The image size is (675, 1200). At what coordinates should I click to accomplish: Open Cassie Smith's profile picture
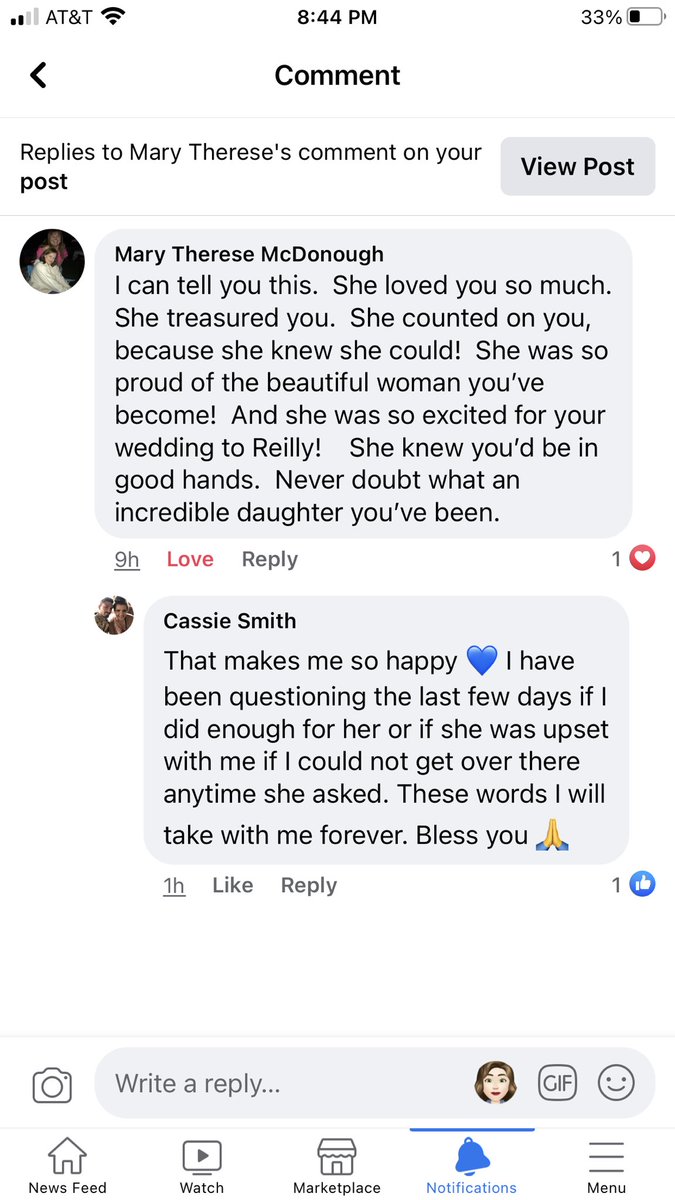114,615
